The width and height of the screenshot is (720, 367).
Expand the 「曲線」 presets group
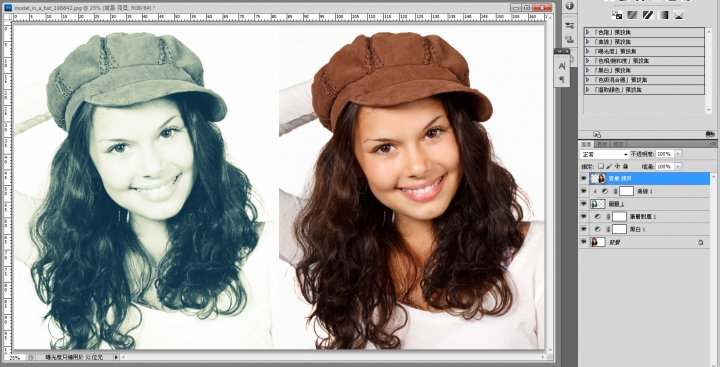point(588,42)
